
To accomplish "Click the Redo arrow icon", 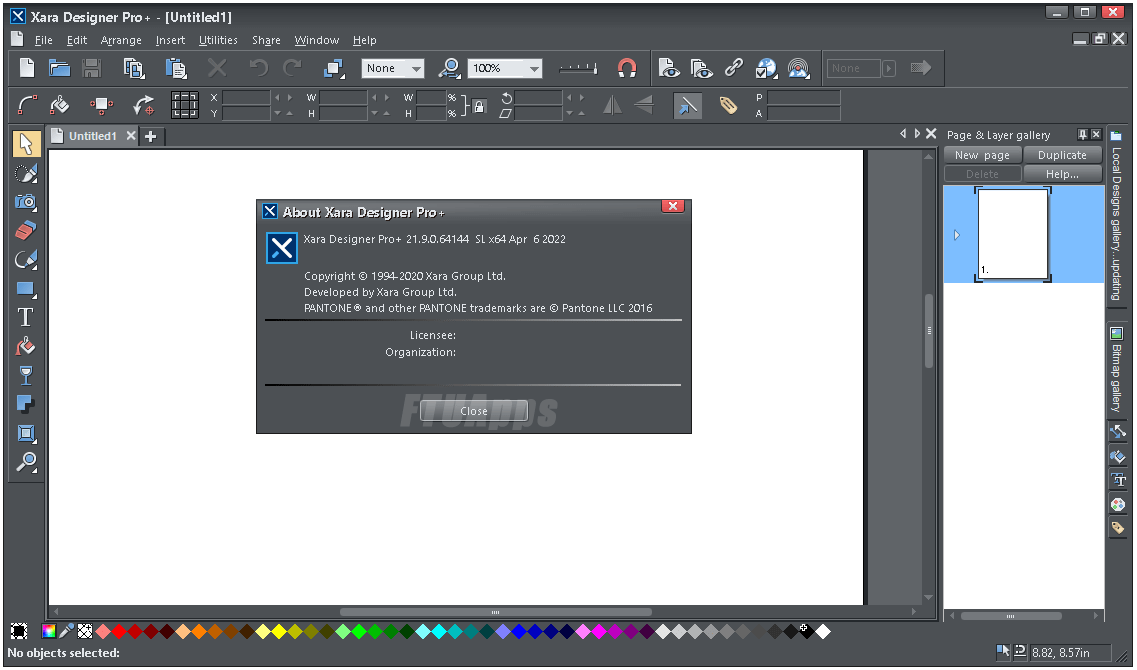I will [x=292, y=68].
